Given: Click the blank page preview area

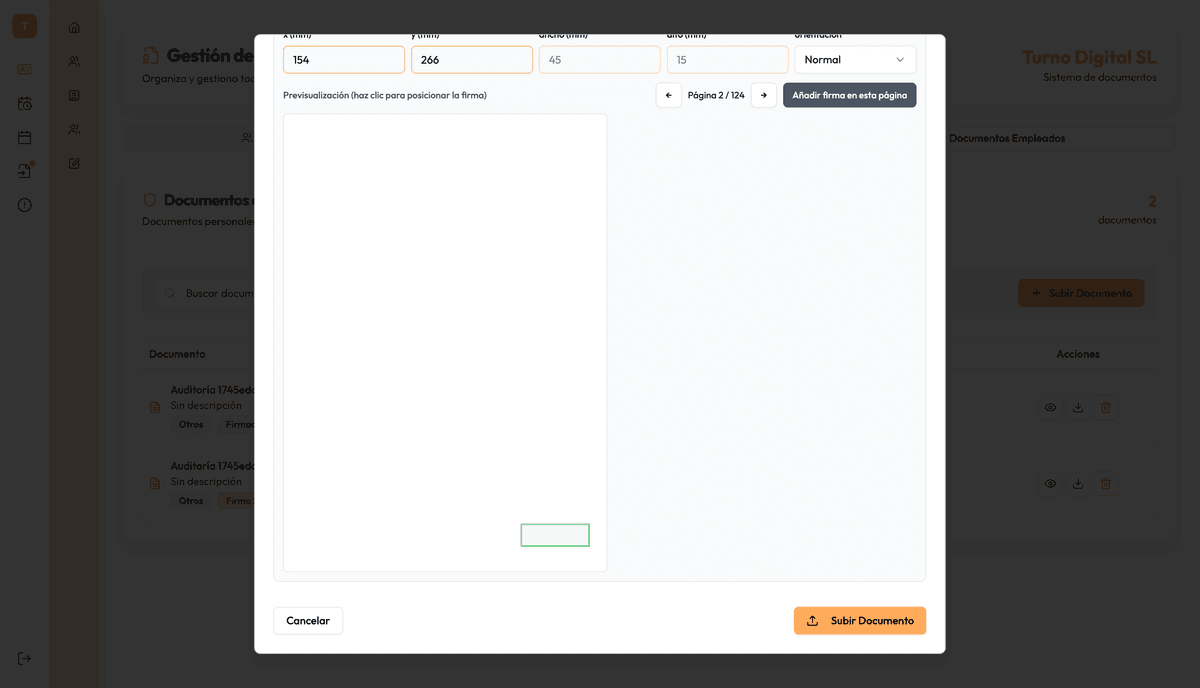Looking at the screenshot, I should pyautogui.click(x=445, y=342).
